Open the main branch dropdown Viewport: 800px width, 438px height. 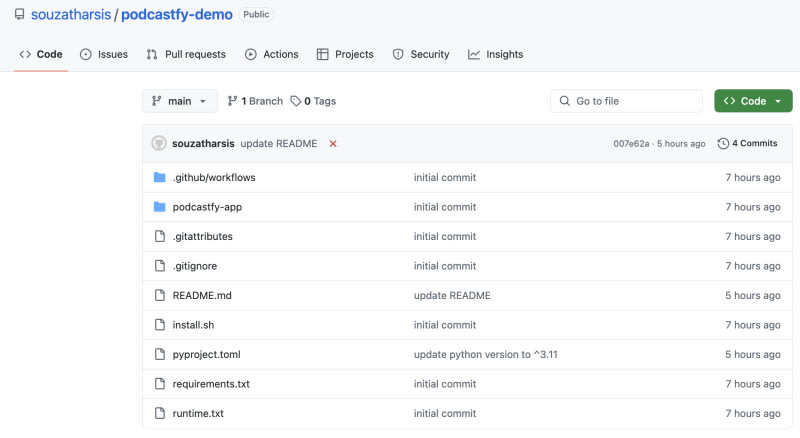tap(179, 101)
